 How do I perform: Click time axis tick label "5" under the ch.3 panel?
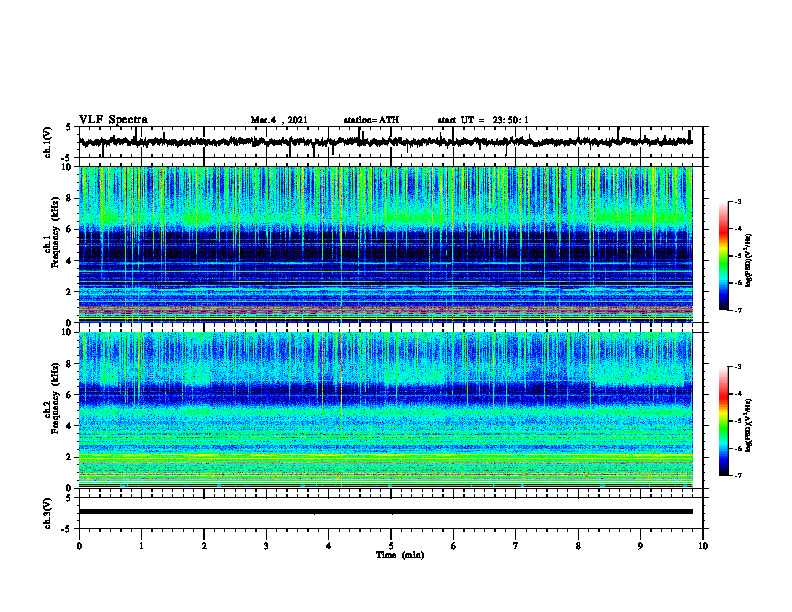pos(391,546)
